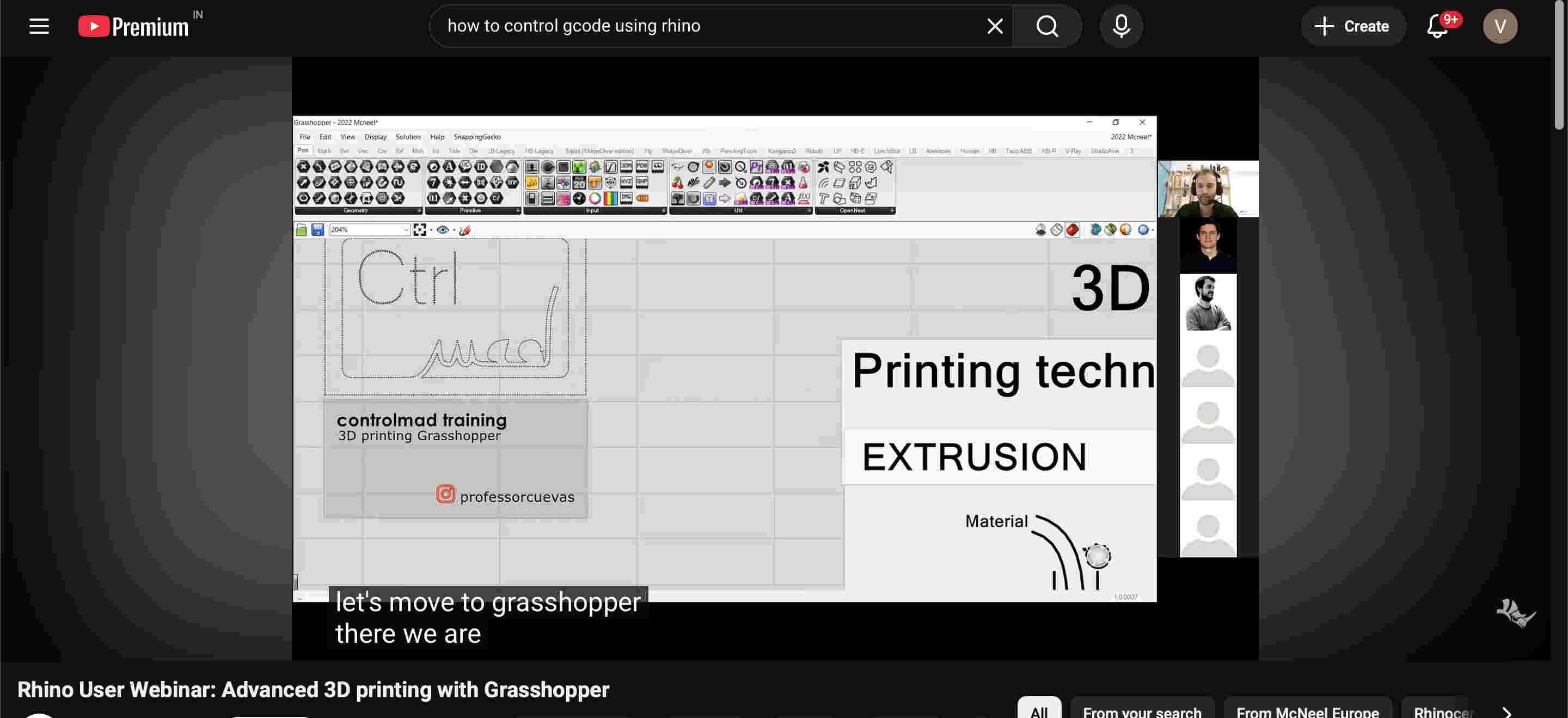The width and height of the screenshot is (1568, 718).
Task: Toggle red shaded preview mode icon
Action: [1073, 229]
